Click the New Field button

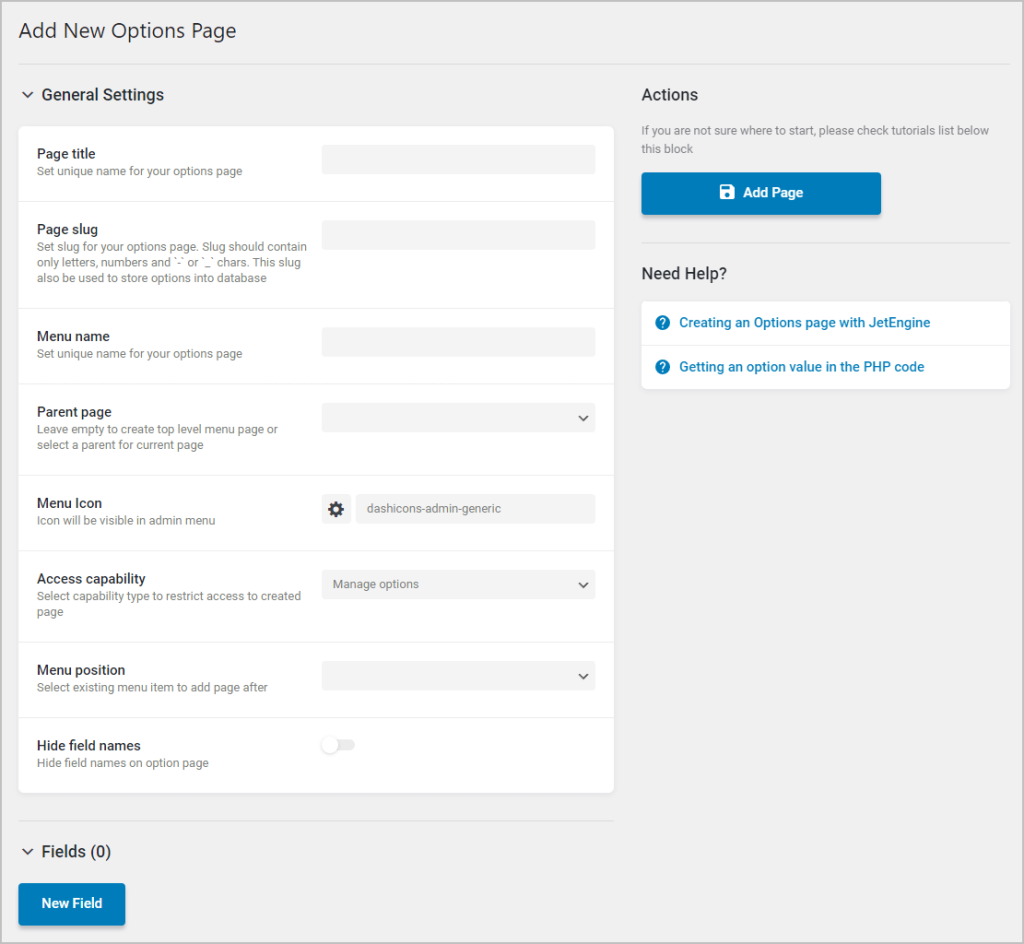(71, 903)
